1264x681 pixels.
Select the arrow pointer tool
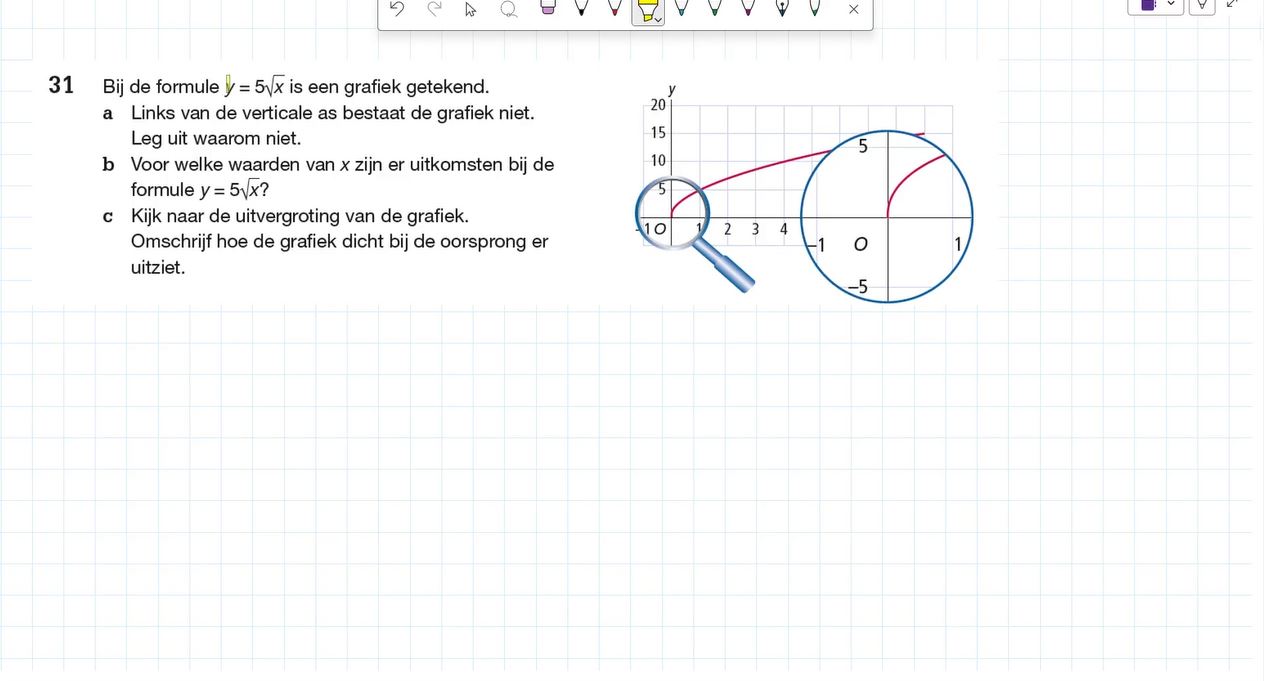(x=471, y=10)
